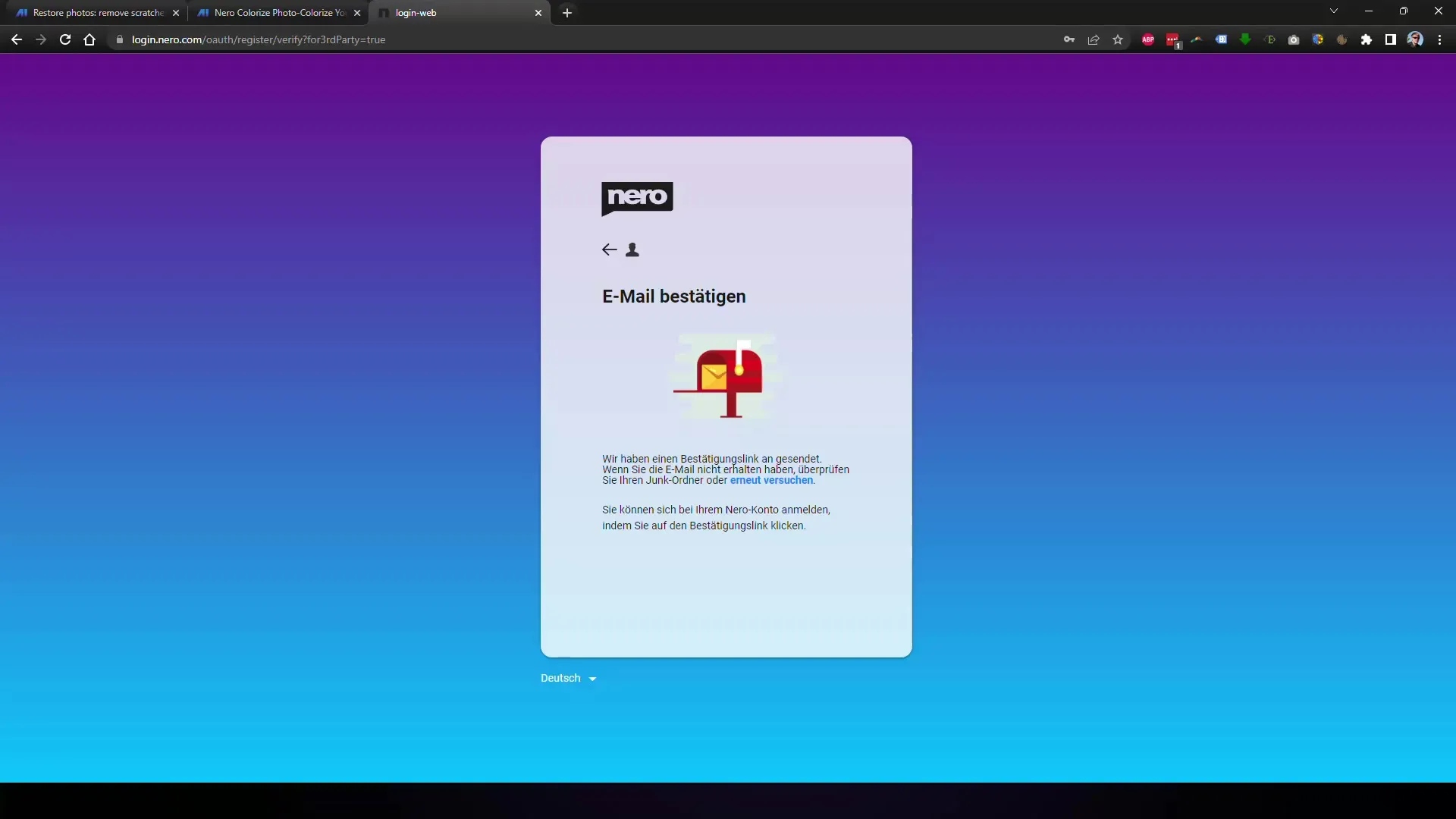Screen dimensions: 1456x819
Task: Click the address bar URL
Action: 259,39
